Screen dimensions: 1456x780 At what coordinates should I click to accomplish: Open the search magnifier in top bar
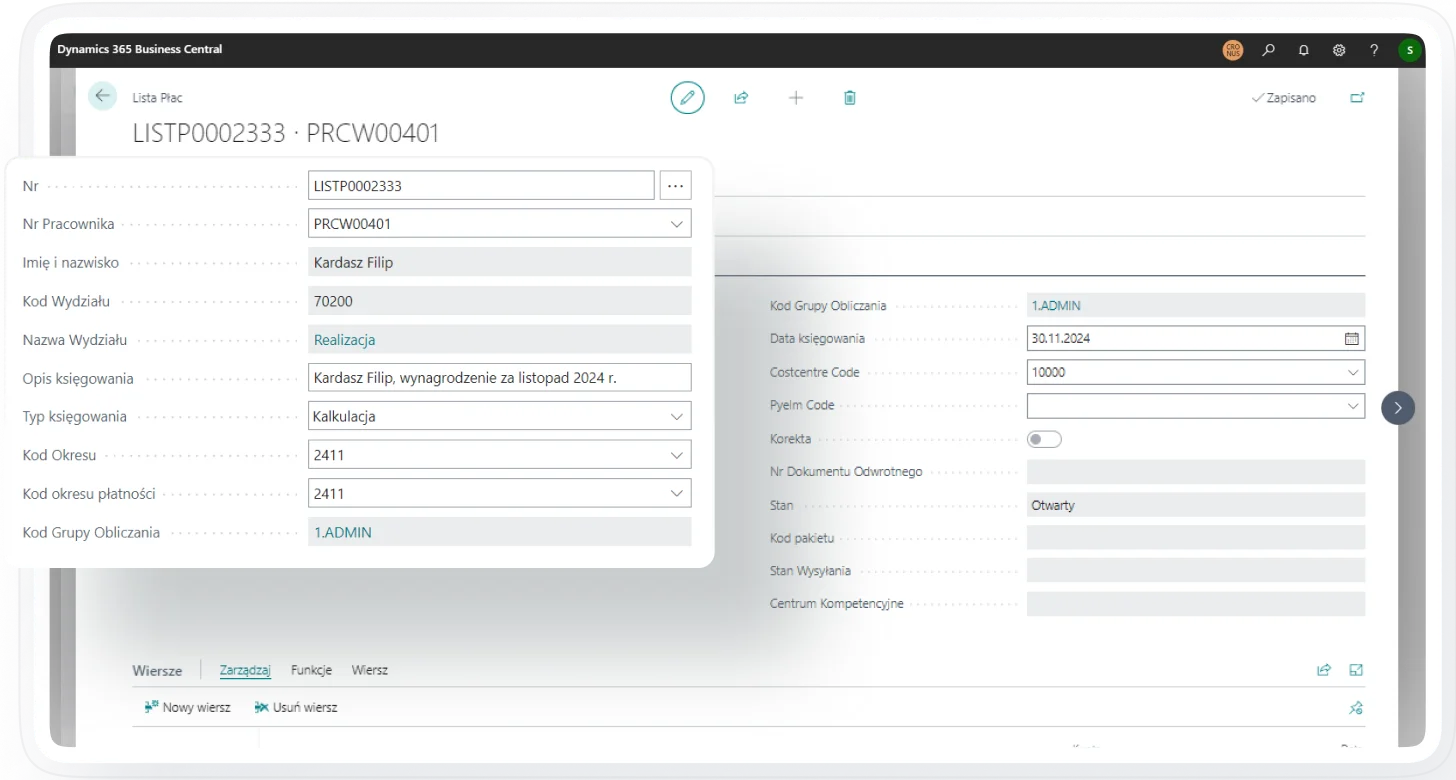tap(1269, 50)
